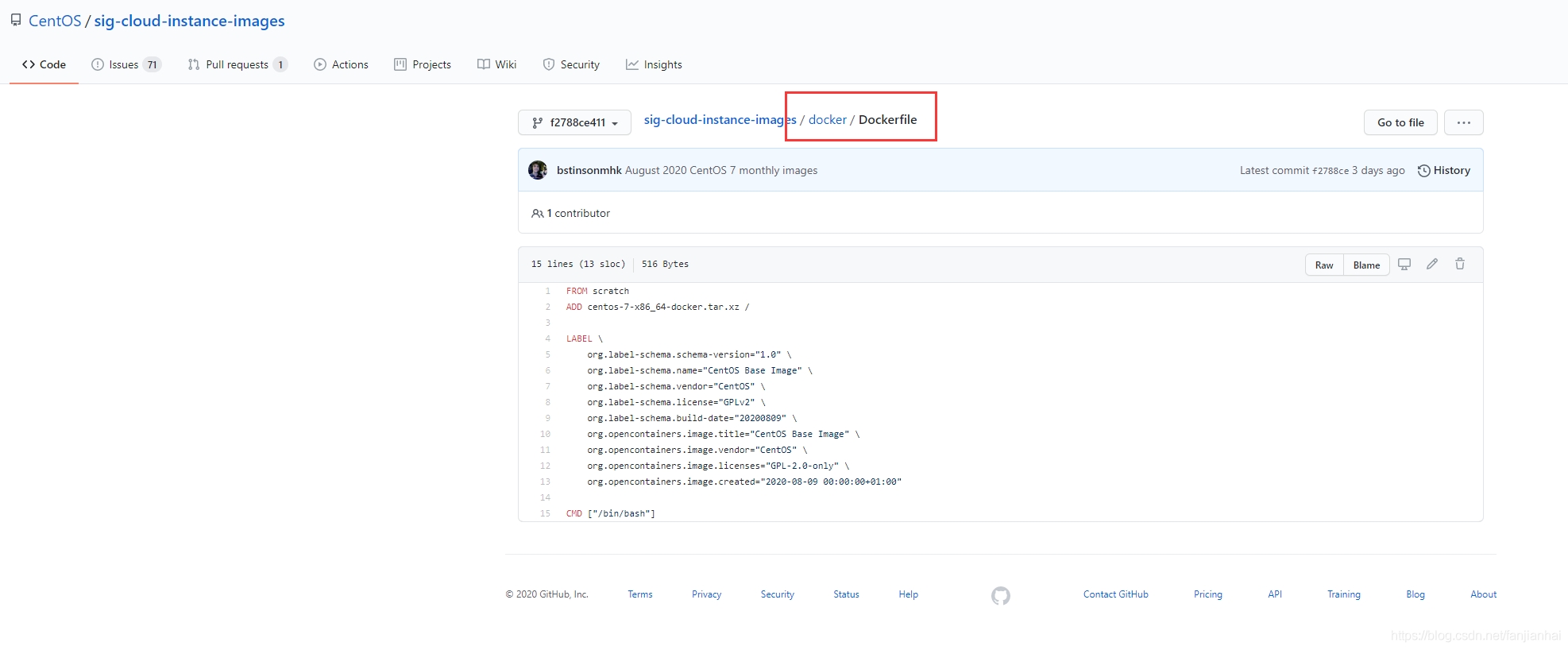
Task: Click bstinsonmhk's avatar image
Action: click(538, 170)
